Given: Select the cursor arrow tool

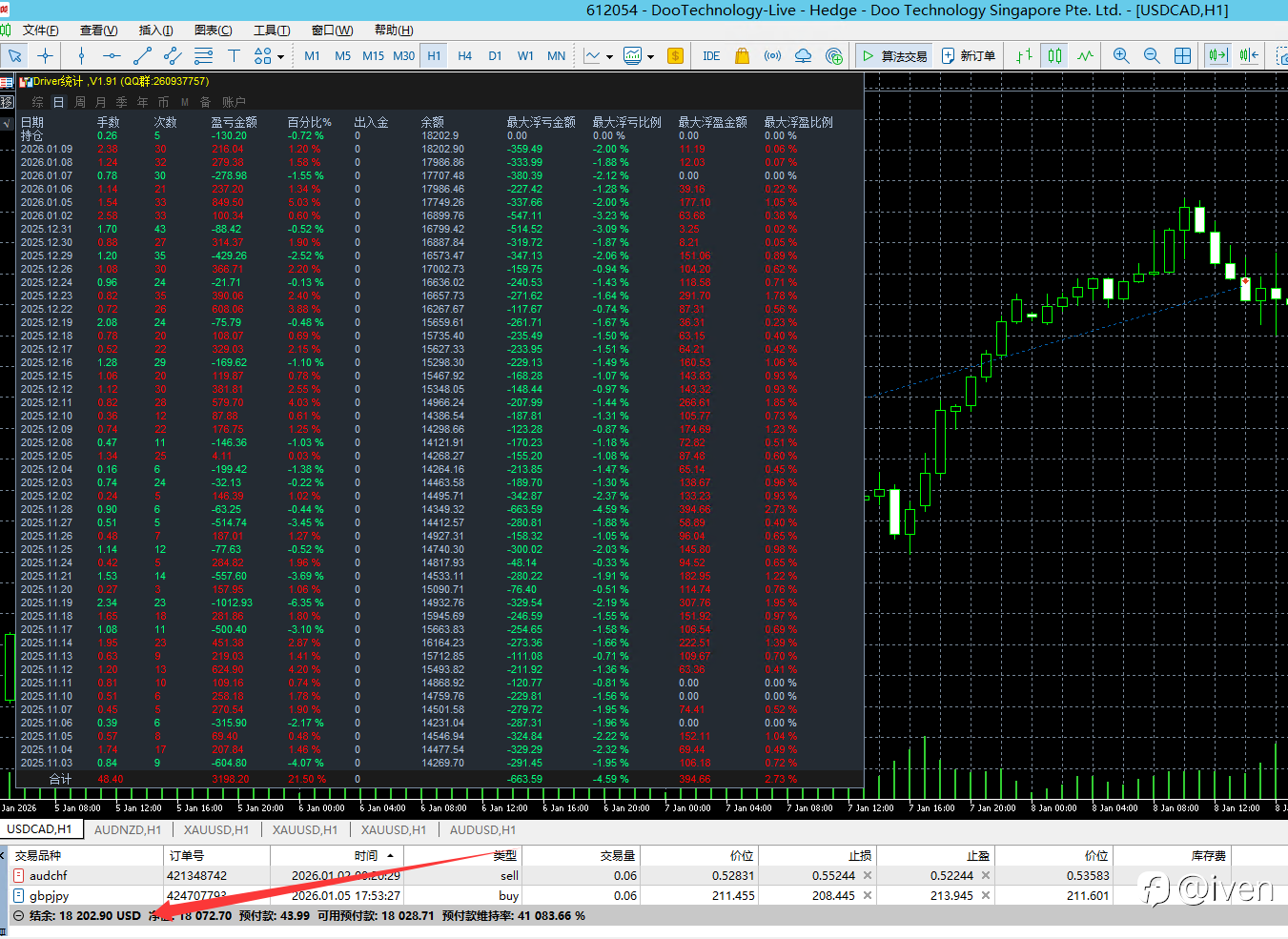Looking at the screenshot, I should pyautogui.click(x=15, y=55).
